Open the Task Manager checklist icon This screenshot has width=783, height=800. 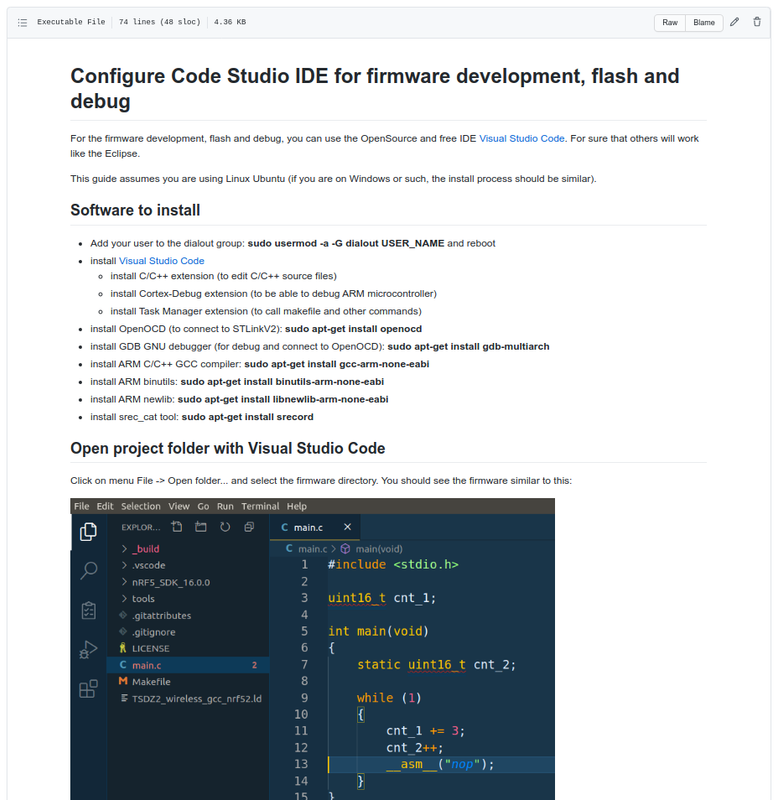(89, 610)
